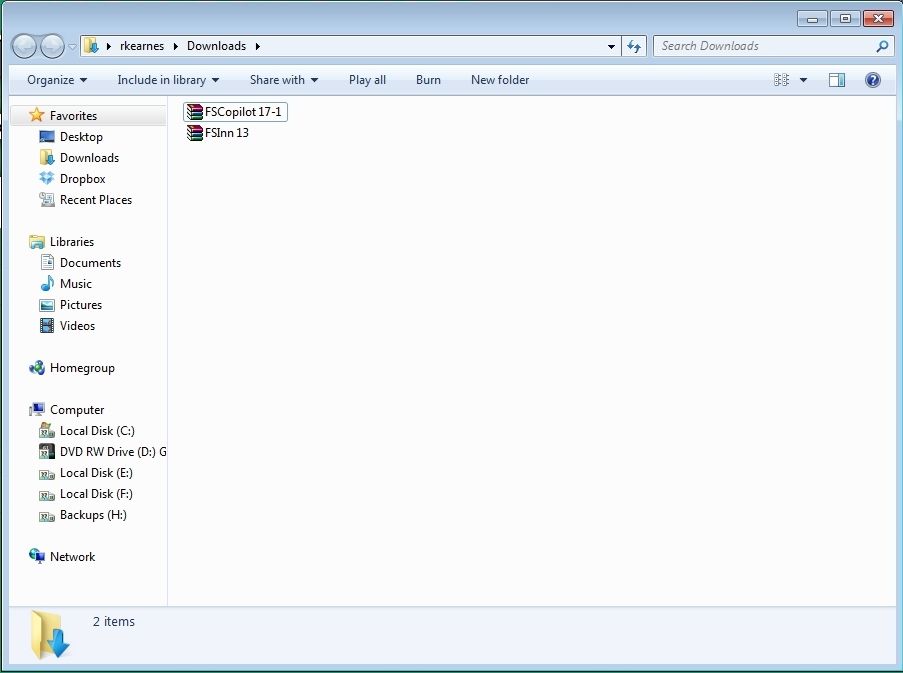Click Play all in the toolbar

(x=367, y=80)
